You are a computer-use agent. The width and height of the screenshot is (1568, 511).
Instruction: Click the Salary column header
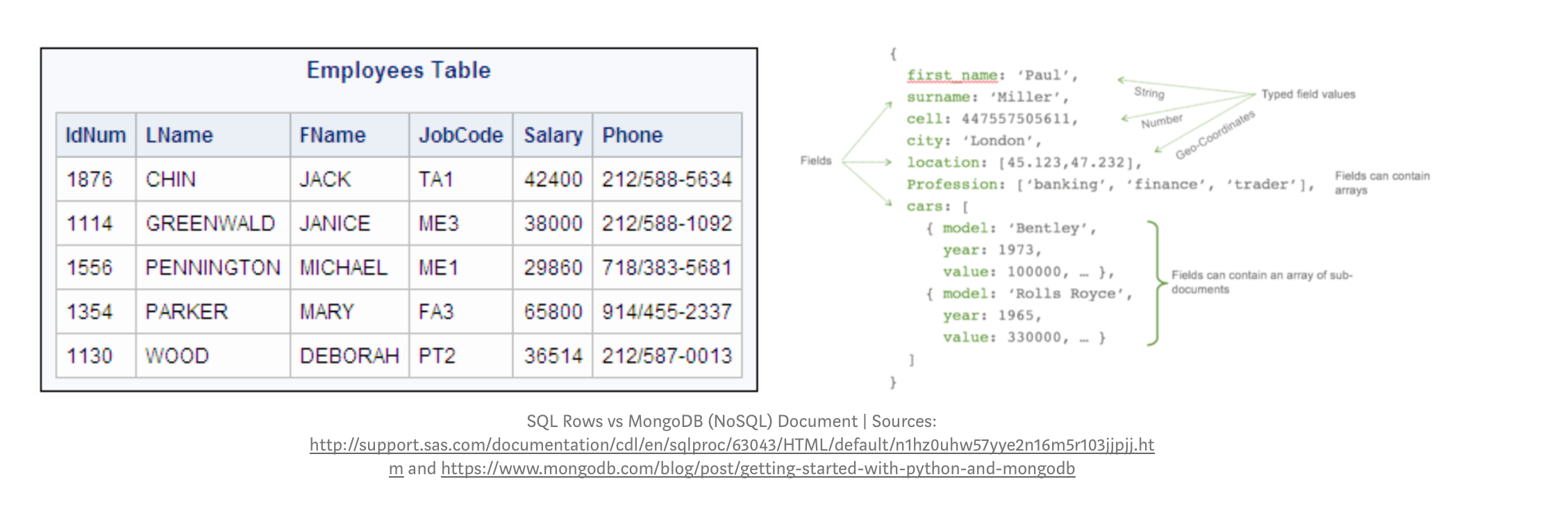pos(553,135)
